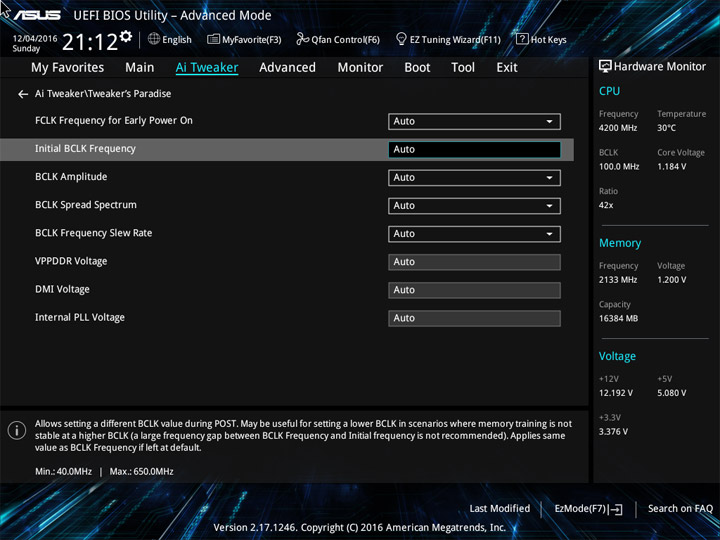Click the Min.: 40.0MHz text

coord(63,472)
